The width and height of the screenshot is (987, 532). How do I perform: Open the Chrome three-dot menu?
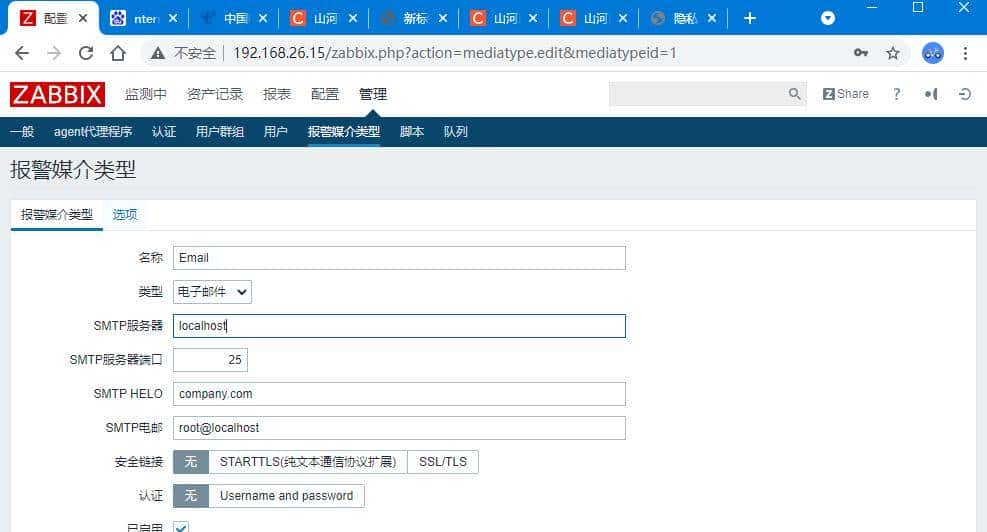point(965,54)
